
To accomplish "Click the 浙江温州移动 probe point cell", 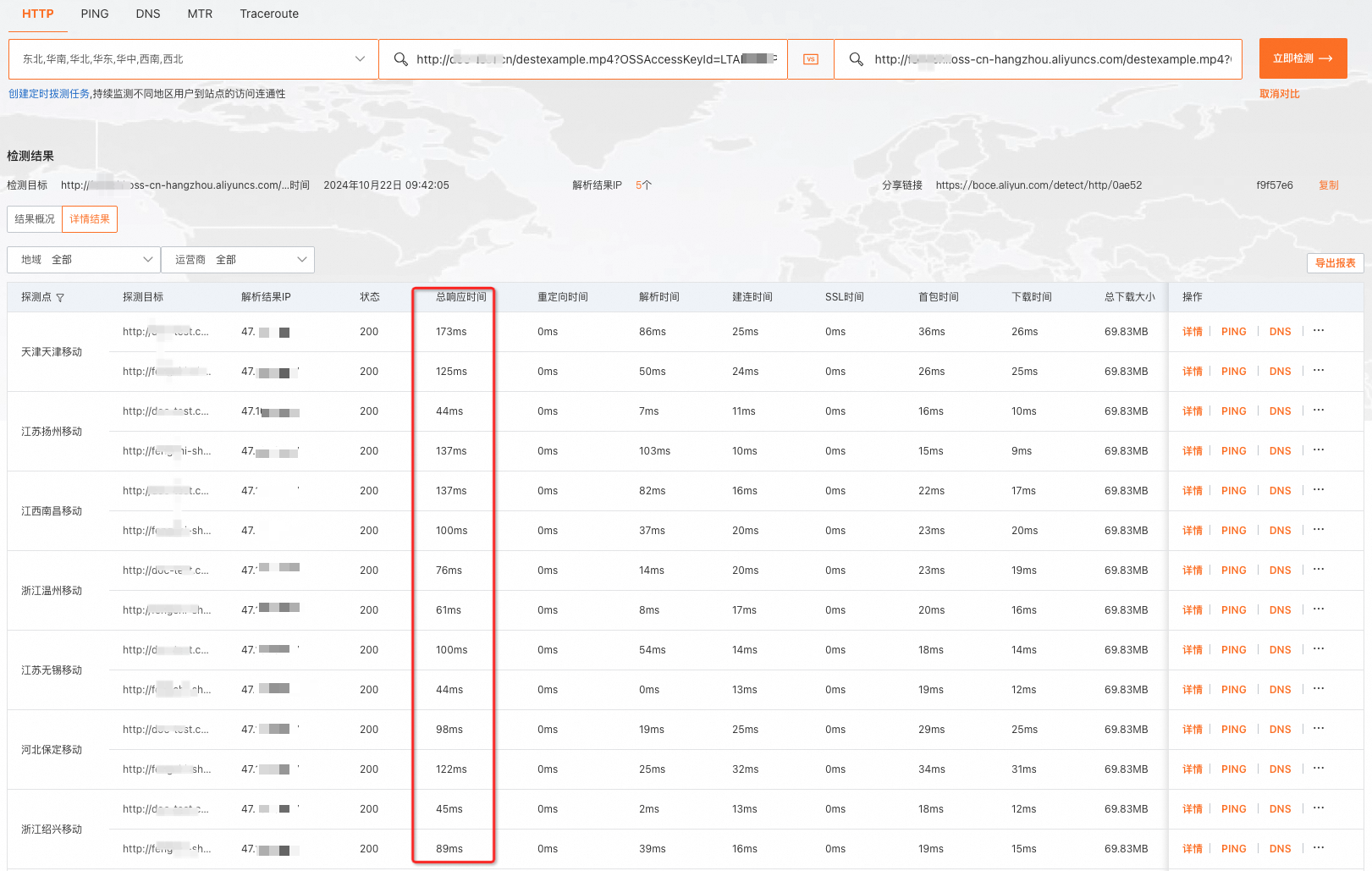I will [x=52, y=591].
